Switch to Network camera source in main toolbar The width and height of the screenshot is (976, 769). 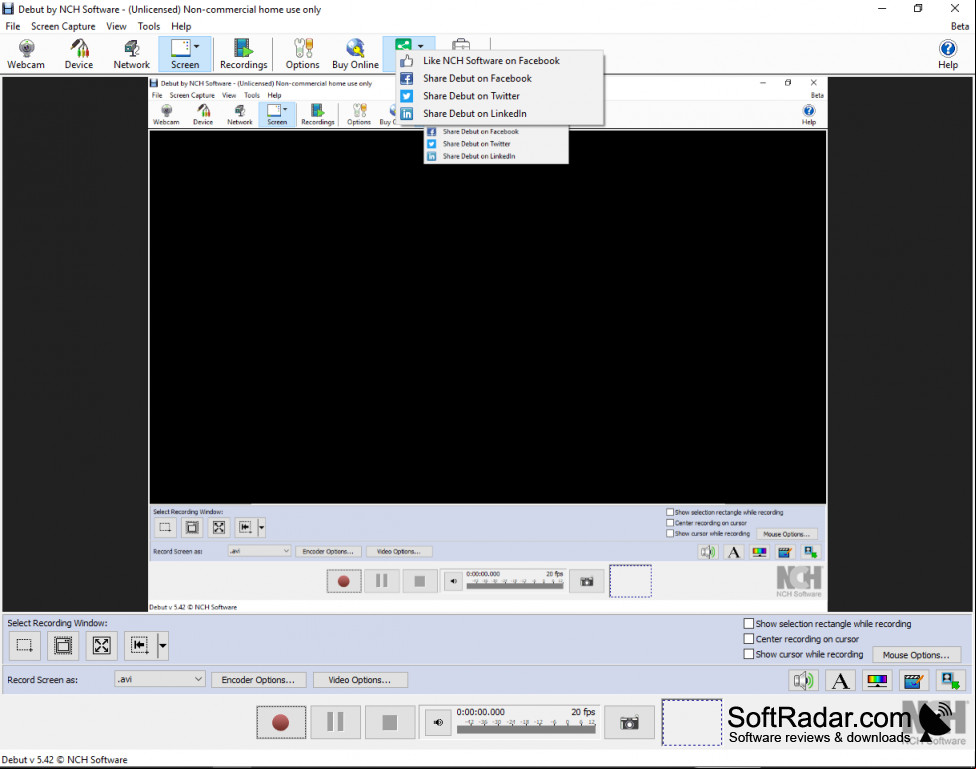click(131, 54)
